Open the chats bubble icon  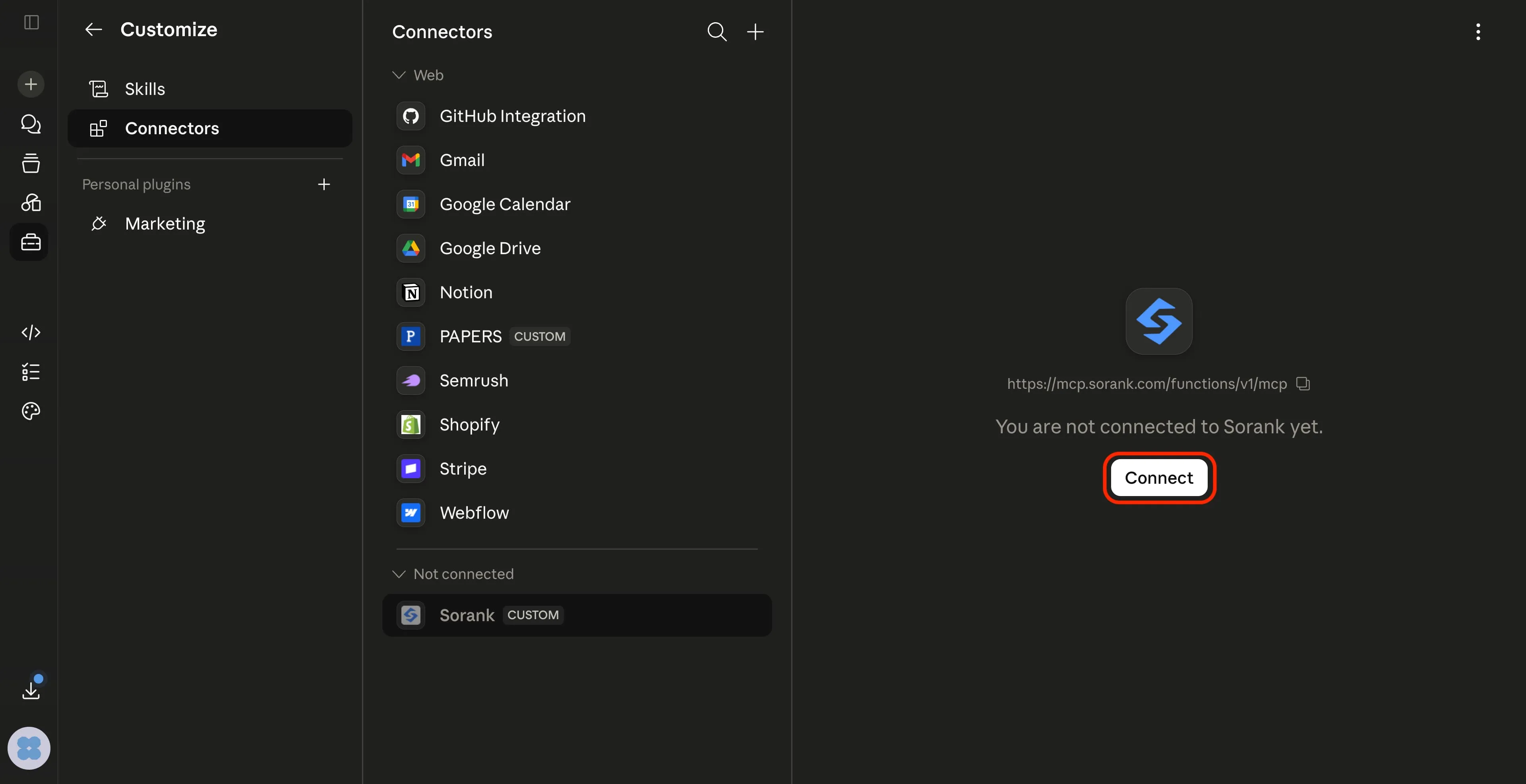pyautogui.click(x=31, y=124)
